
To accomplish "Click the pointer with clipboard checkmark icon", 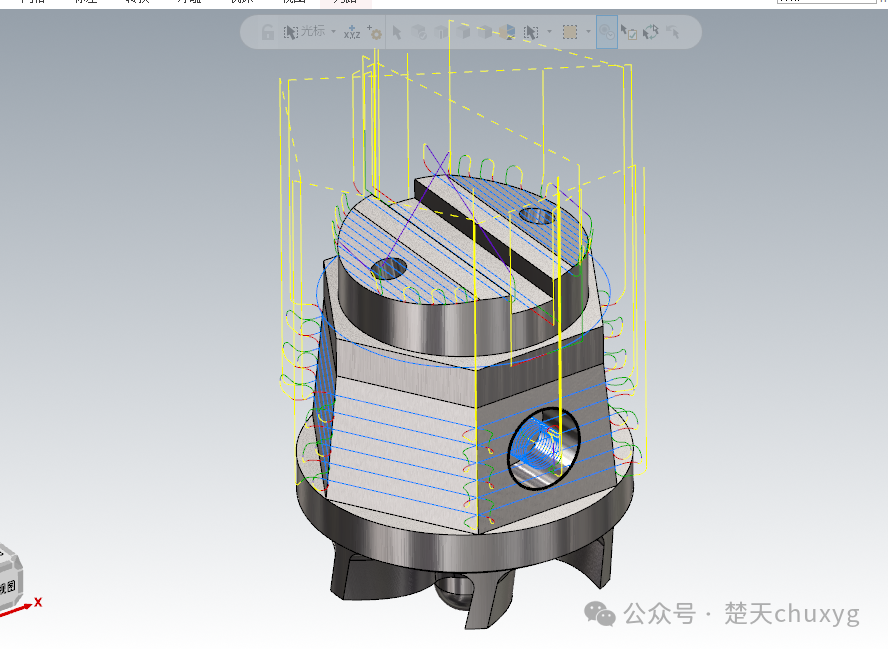I will tap(629, 32).
